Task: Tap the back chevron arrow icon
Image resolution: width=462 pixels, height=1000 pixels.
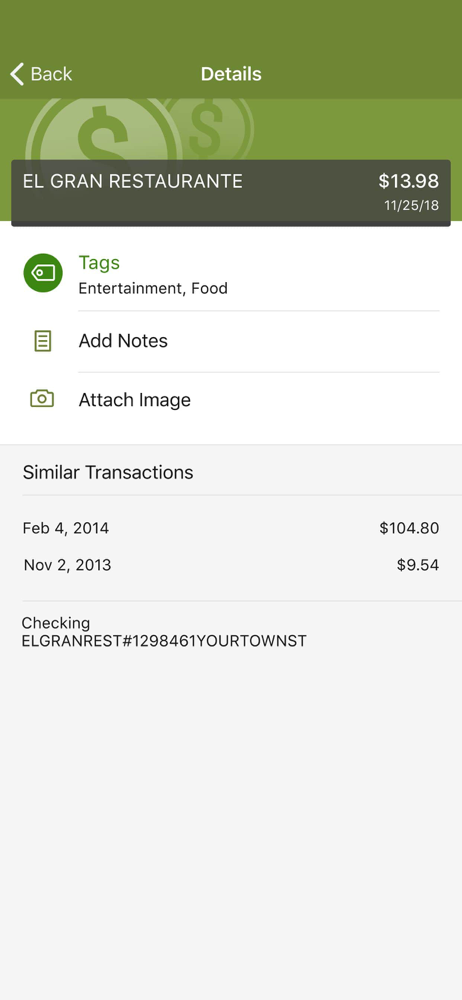Action: 17,74
